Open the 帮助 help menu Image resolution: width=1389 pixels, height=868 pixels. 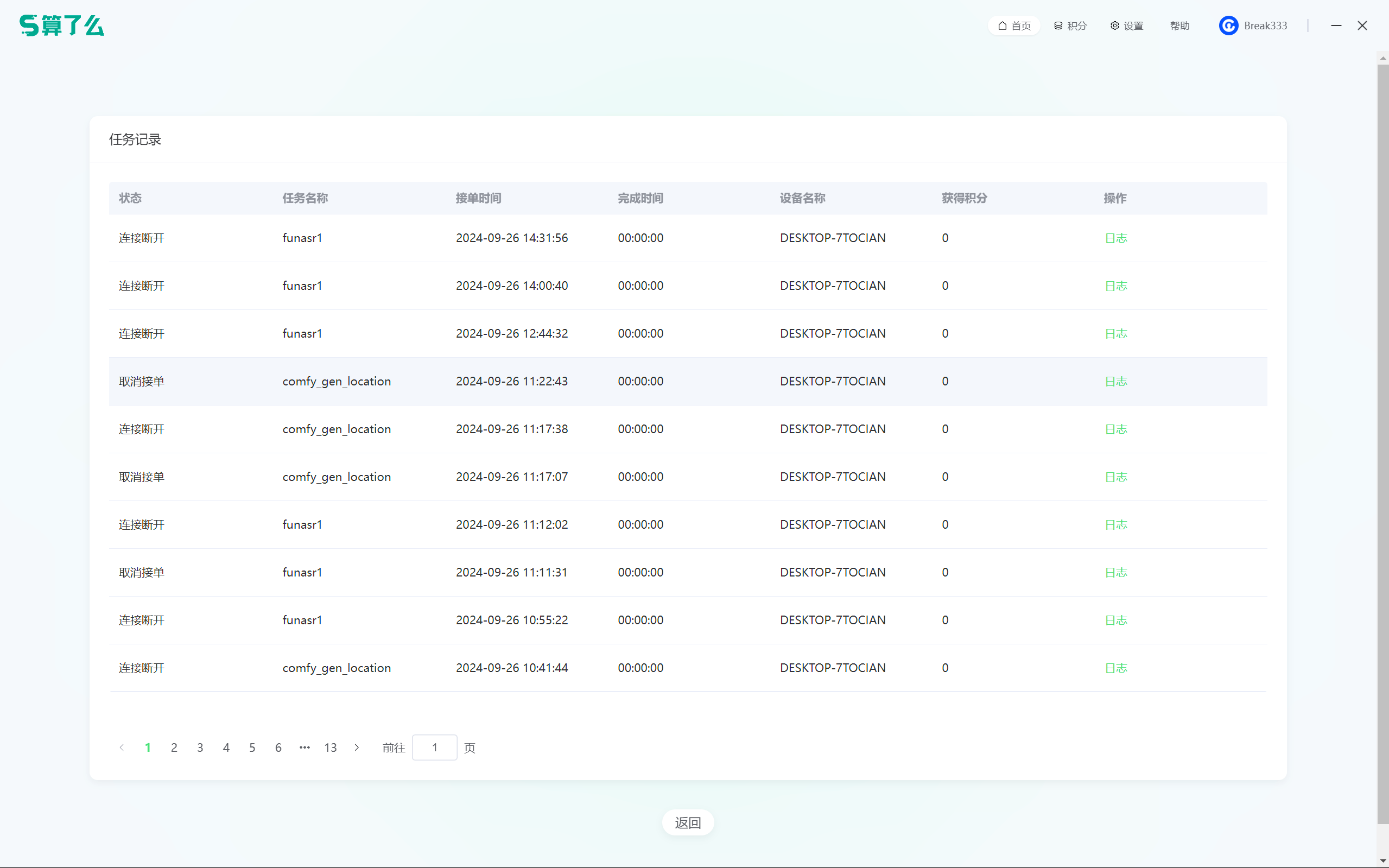tap(1179, 26)
